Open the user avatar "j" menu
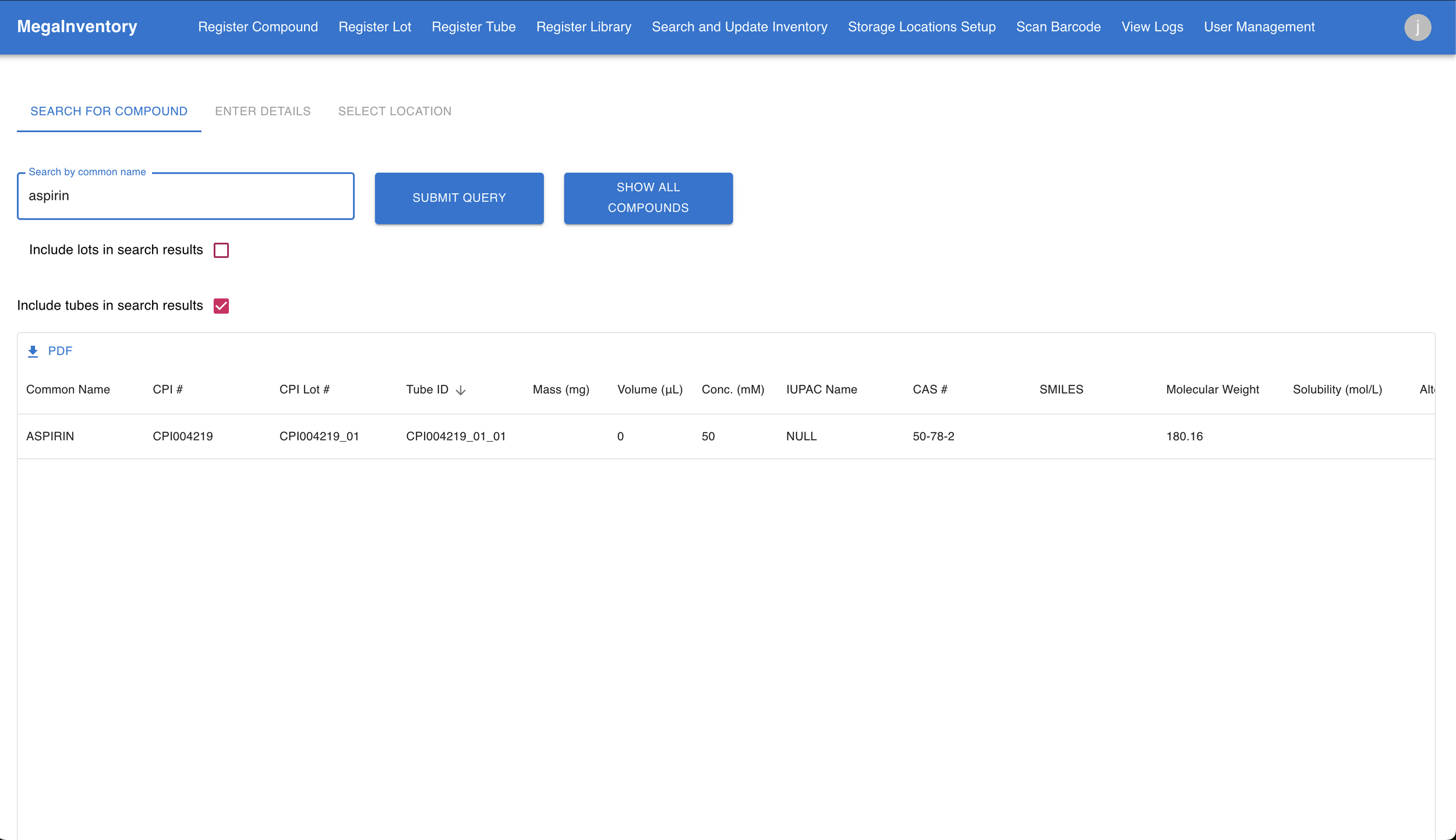The image size is (1456, 840). point(1418,27)
